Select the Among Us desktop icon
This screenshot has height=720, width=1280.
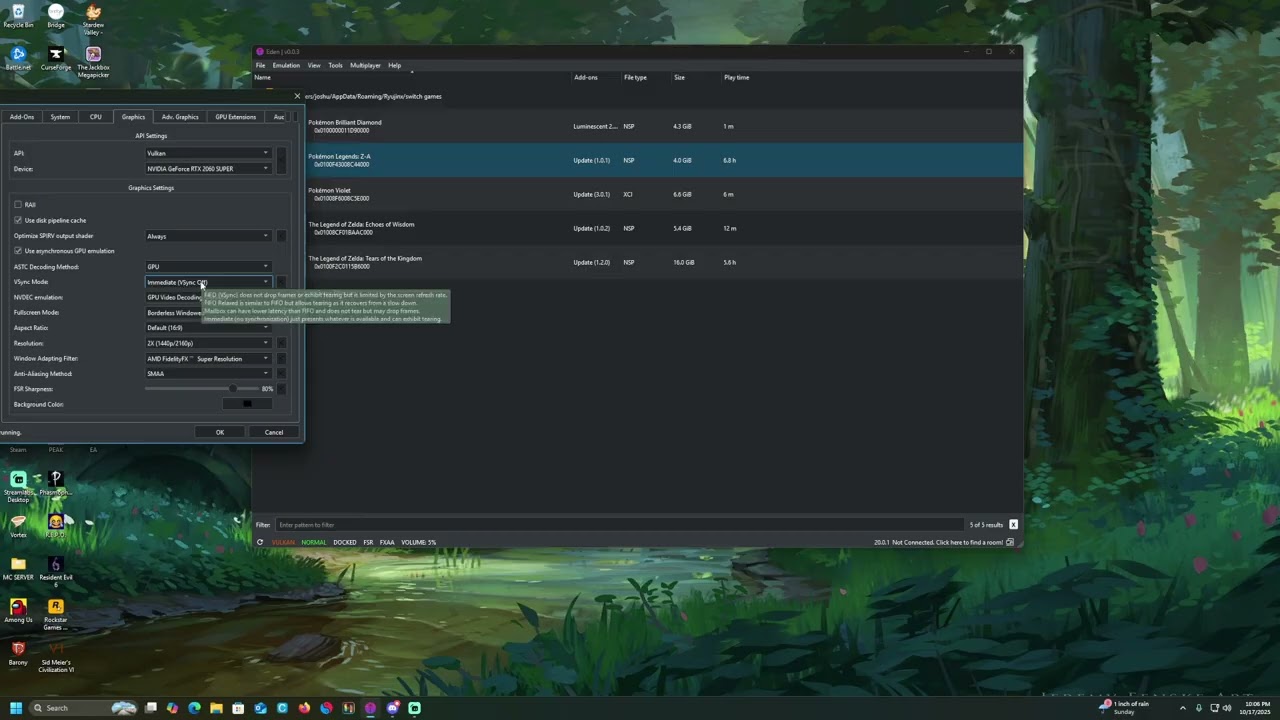pos(18,610)
